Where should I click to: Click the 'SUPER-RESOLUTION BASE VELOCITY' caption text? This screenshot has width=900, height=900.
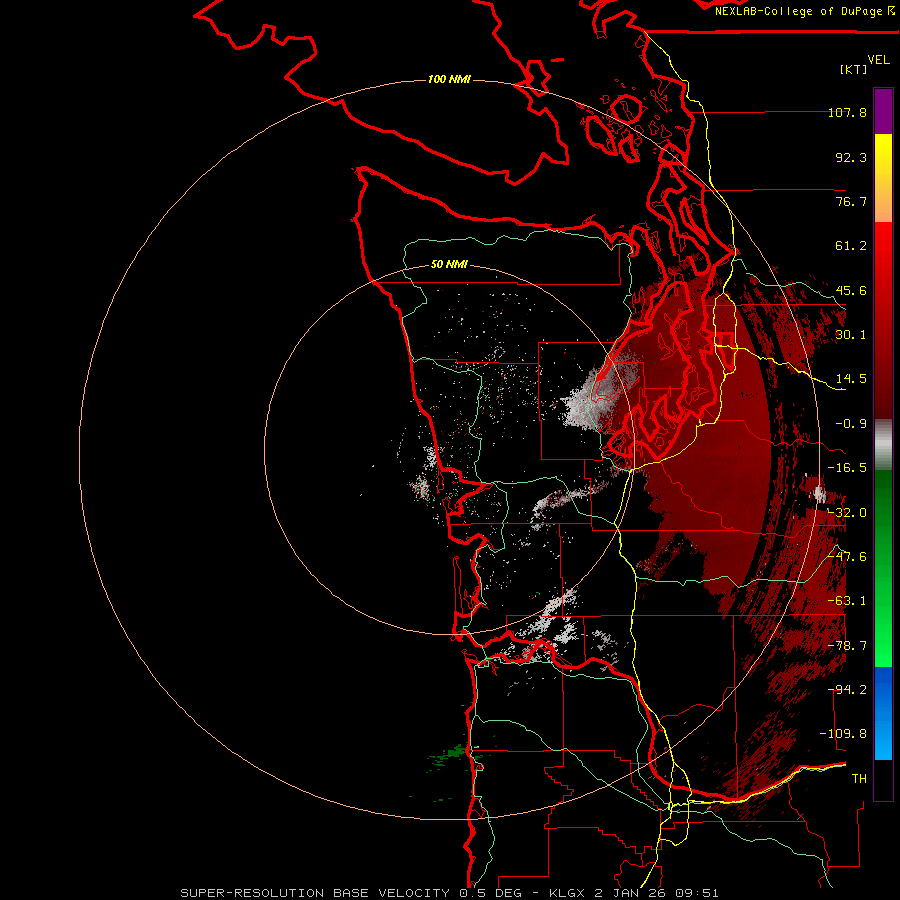click(315, 893)
